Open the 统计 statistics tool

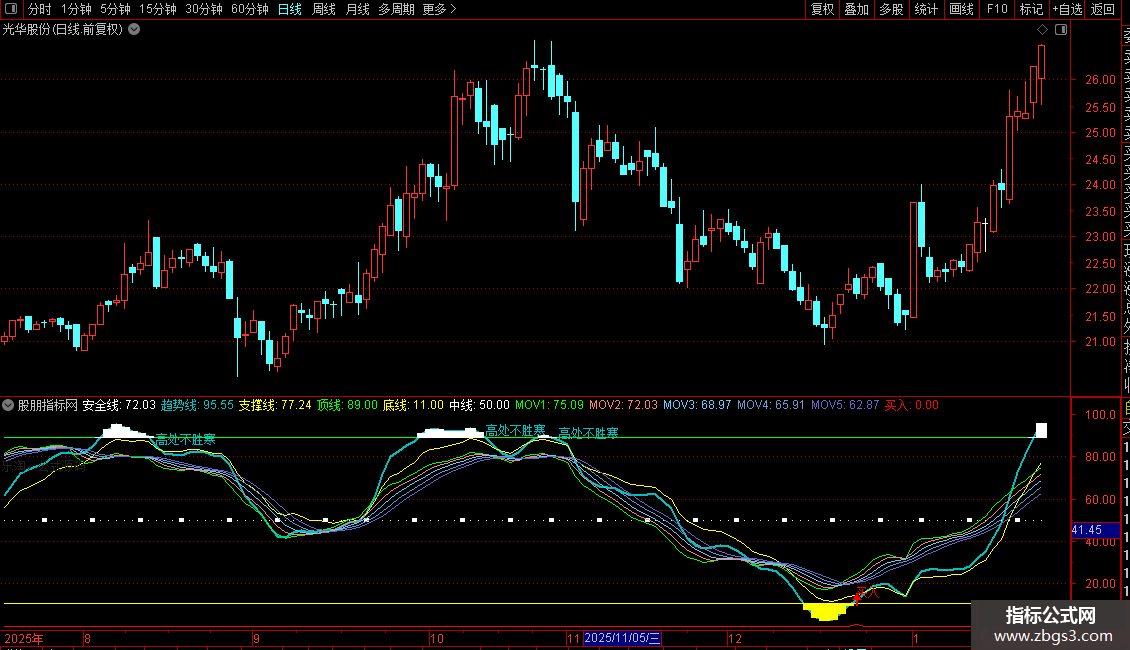(x=926, y=10)
